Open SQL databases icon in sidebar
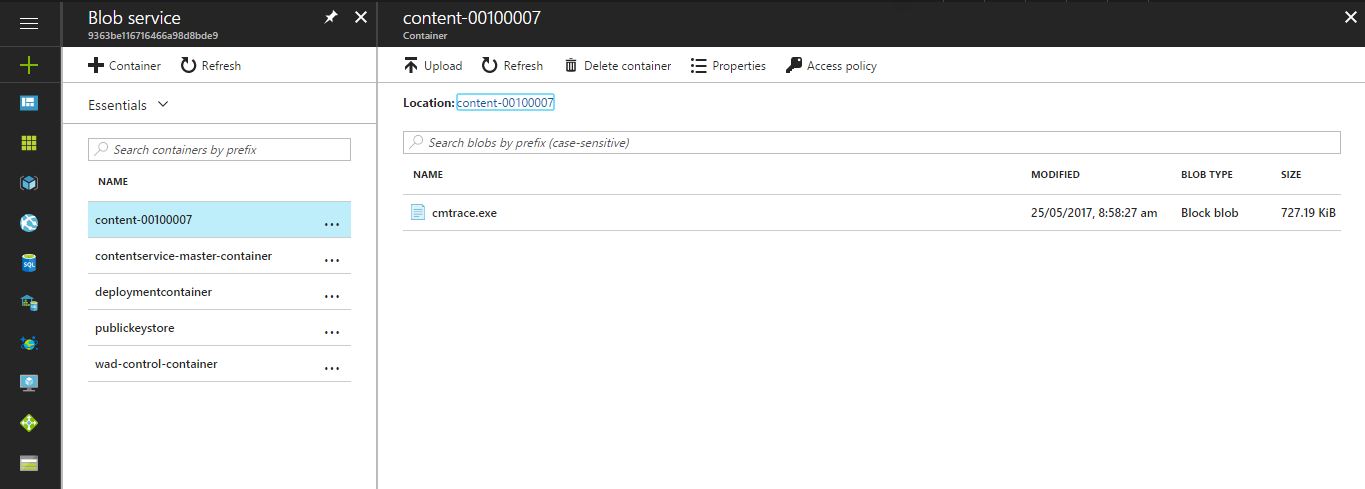1365x489 pixels. pyautogui.click(x=29, y=263)
